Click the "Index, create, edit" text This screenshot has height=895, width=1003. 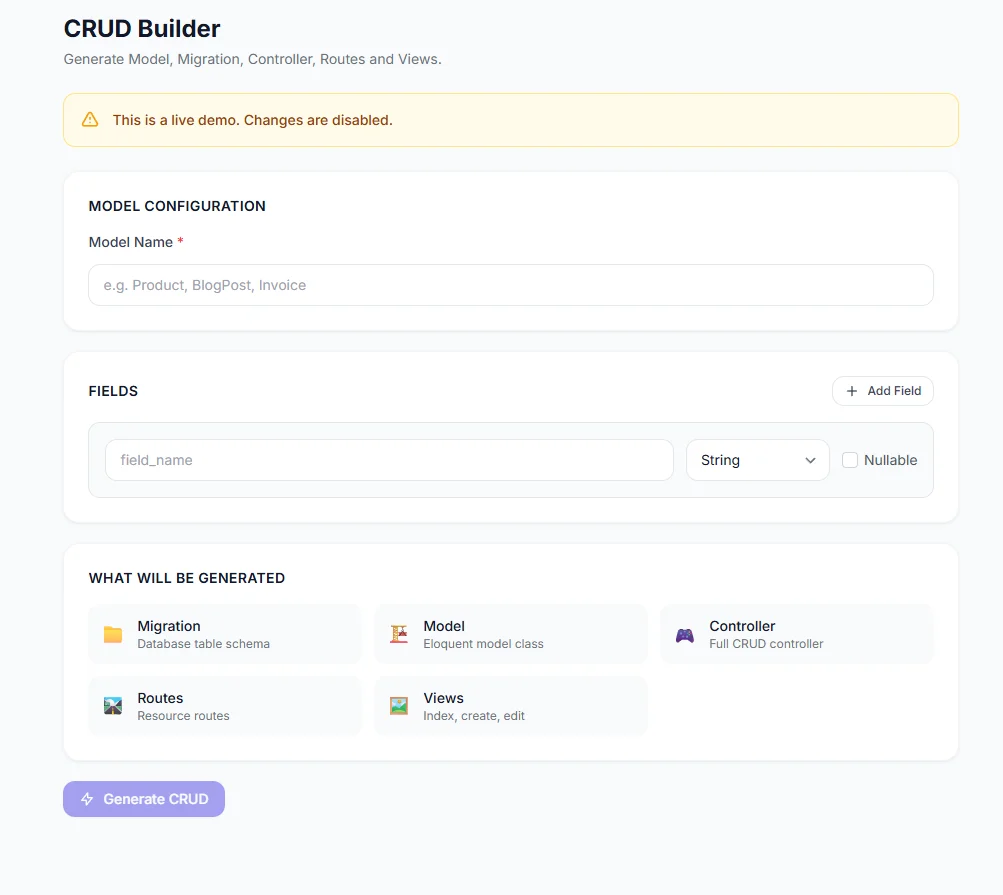pos(474,716)
